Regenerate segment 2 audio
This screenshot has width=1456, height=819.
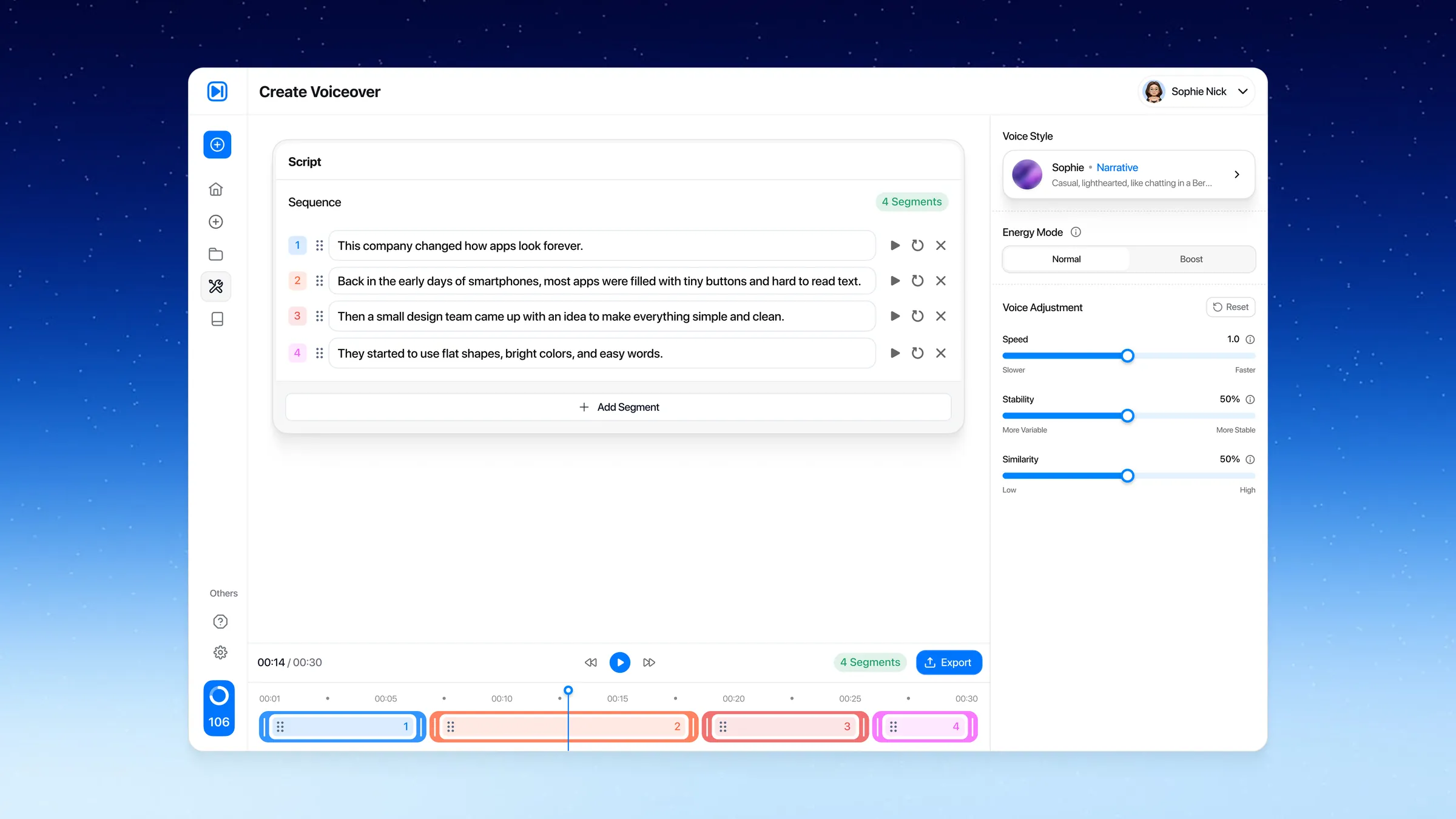(917, 281)
